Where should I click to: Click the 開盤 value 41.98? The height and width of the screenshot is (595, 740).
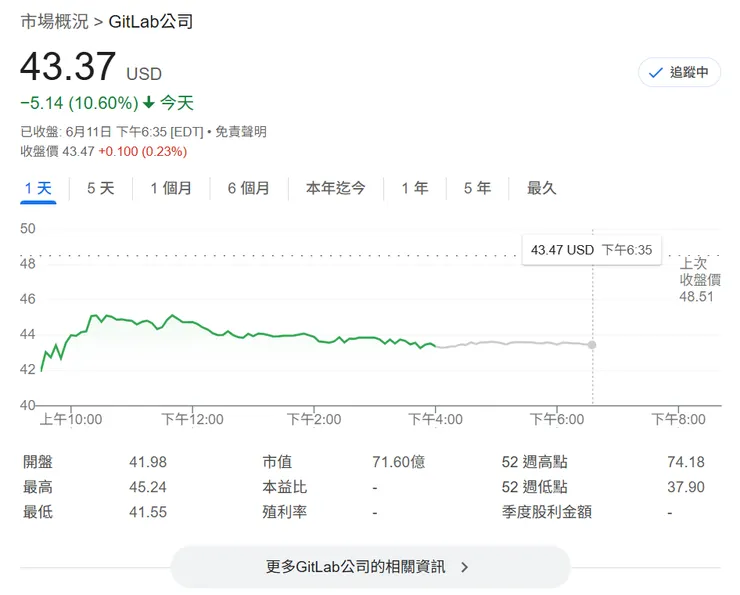(x=148, y=462)
